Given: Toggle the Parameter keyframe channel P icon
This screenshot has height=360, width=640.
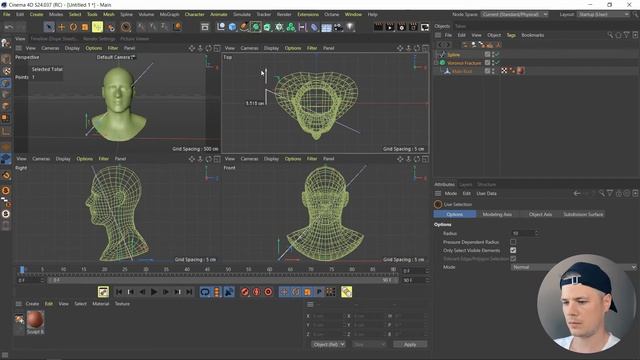Looking at the screenshot, I should coord(319,292).
